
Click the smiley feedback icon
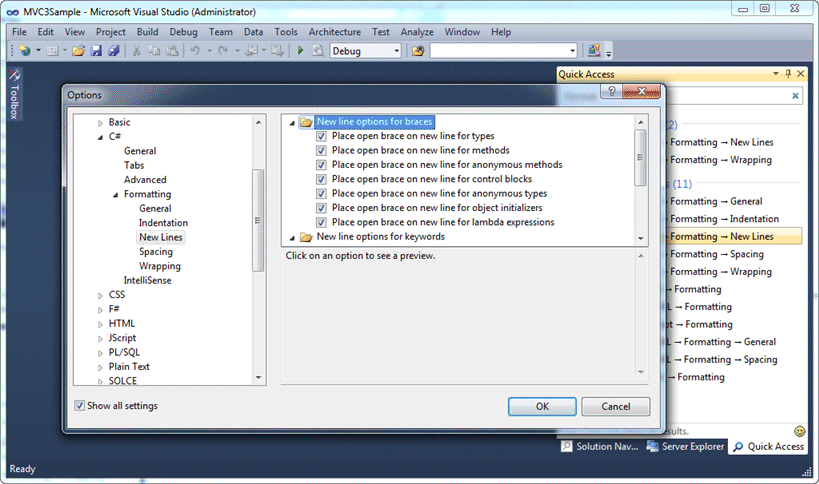point(799,431)
